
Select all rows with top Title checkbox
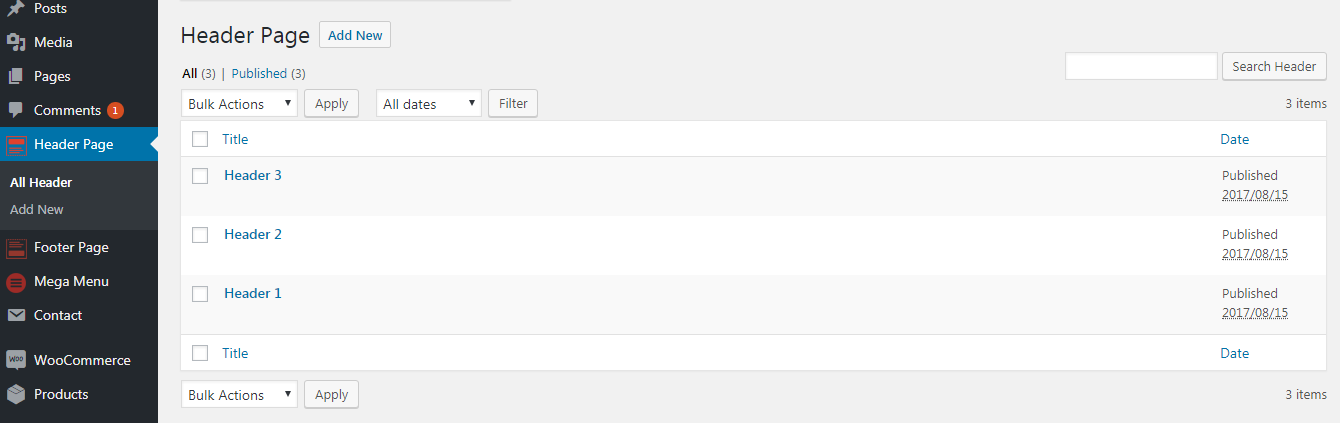click(200, 139)
